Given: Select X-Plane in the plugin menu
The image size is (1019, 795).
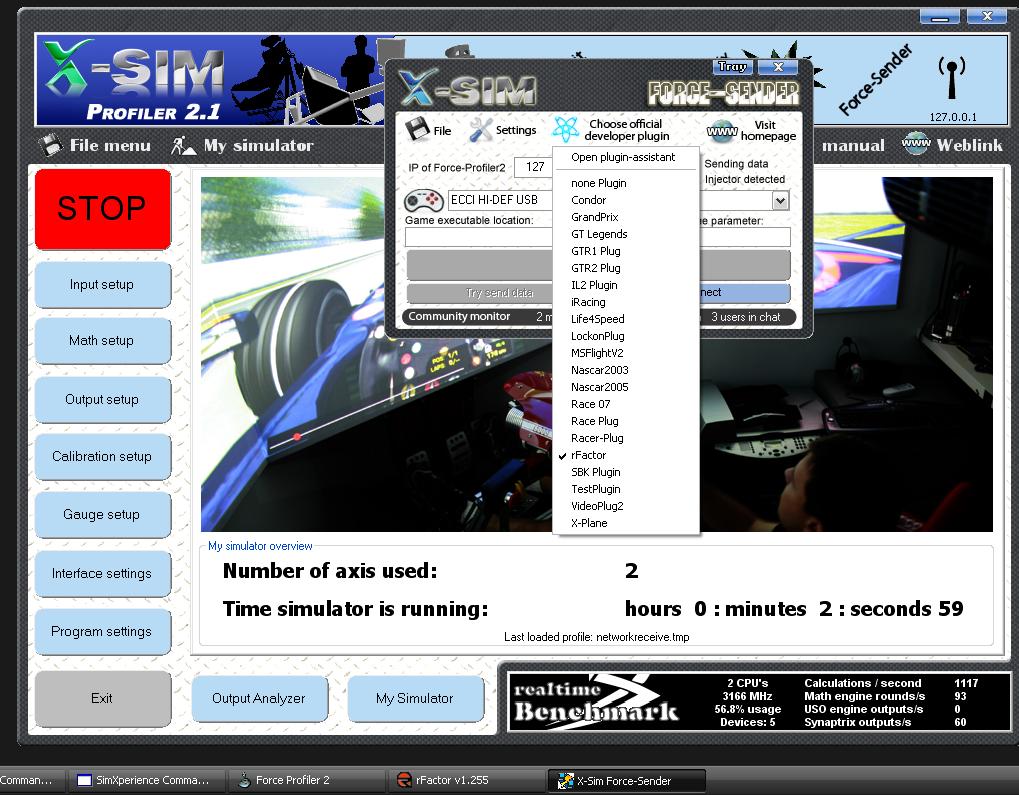Looking at the screenshot, I should (x=589, y=523).
